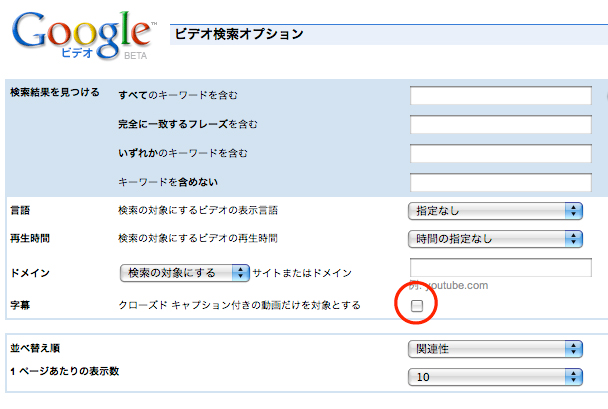Click the すべてのキーワードを含む input field

(x=501, y=95)
